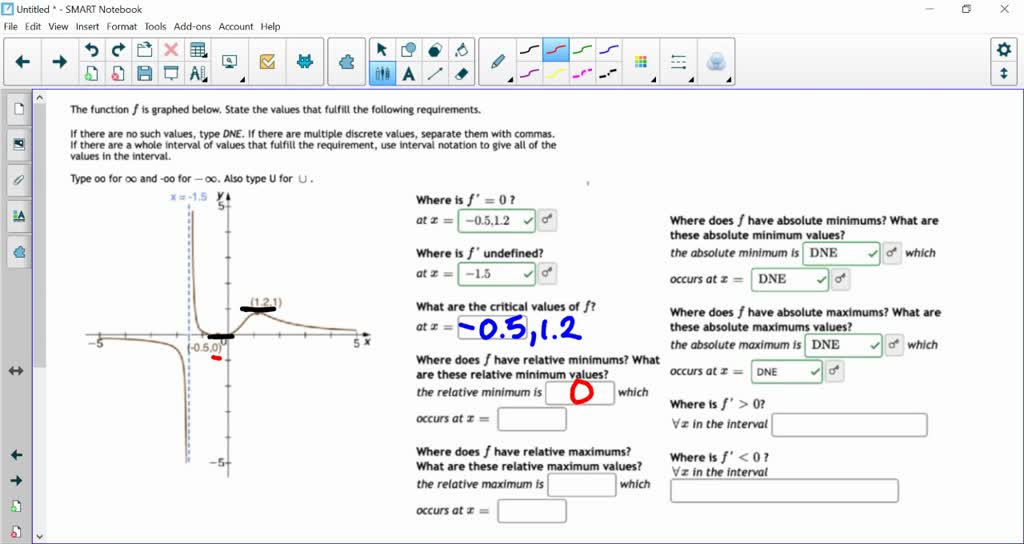Viewport: 1024px width, 544px height.
Task: Open the line style properties dropdown
Action: (679, 62)
